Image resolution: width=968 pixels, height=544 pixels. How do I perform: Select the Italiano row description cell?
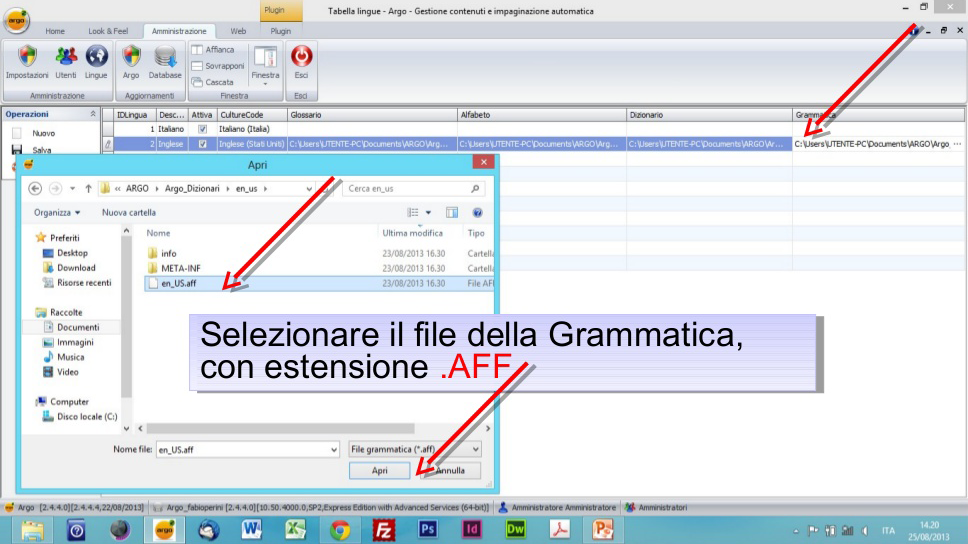[172, 129]
